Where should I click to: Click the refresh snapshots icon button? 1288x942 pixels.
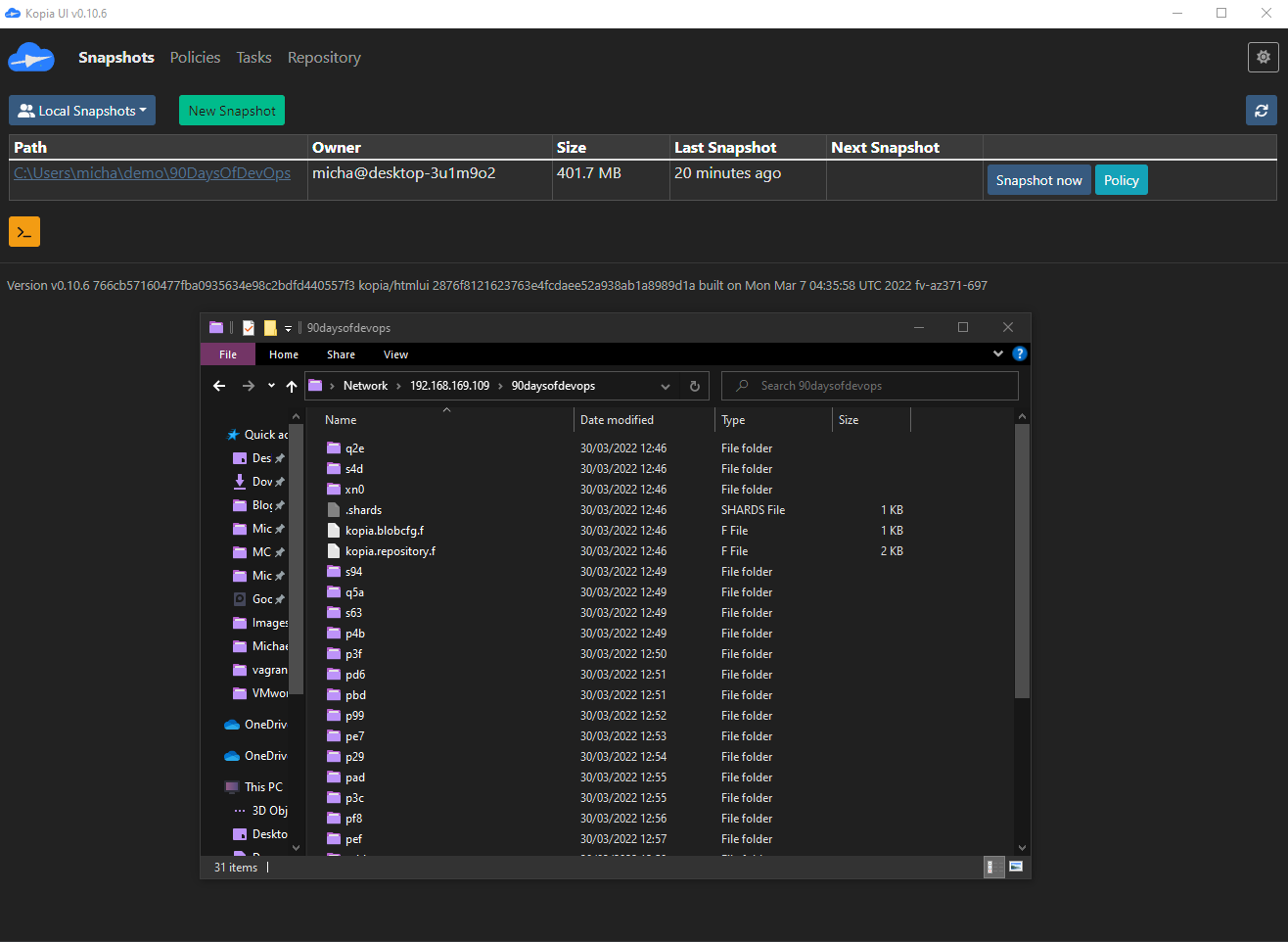1261,111
